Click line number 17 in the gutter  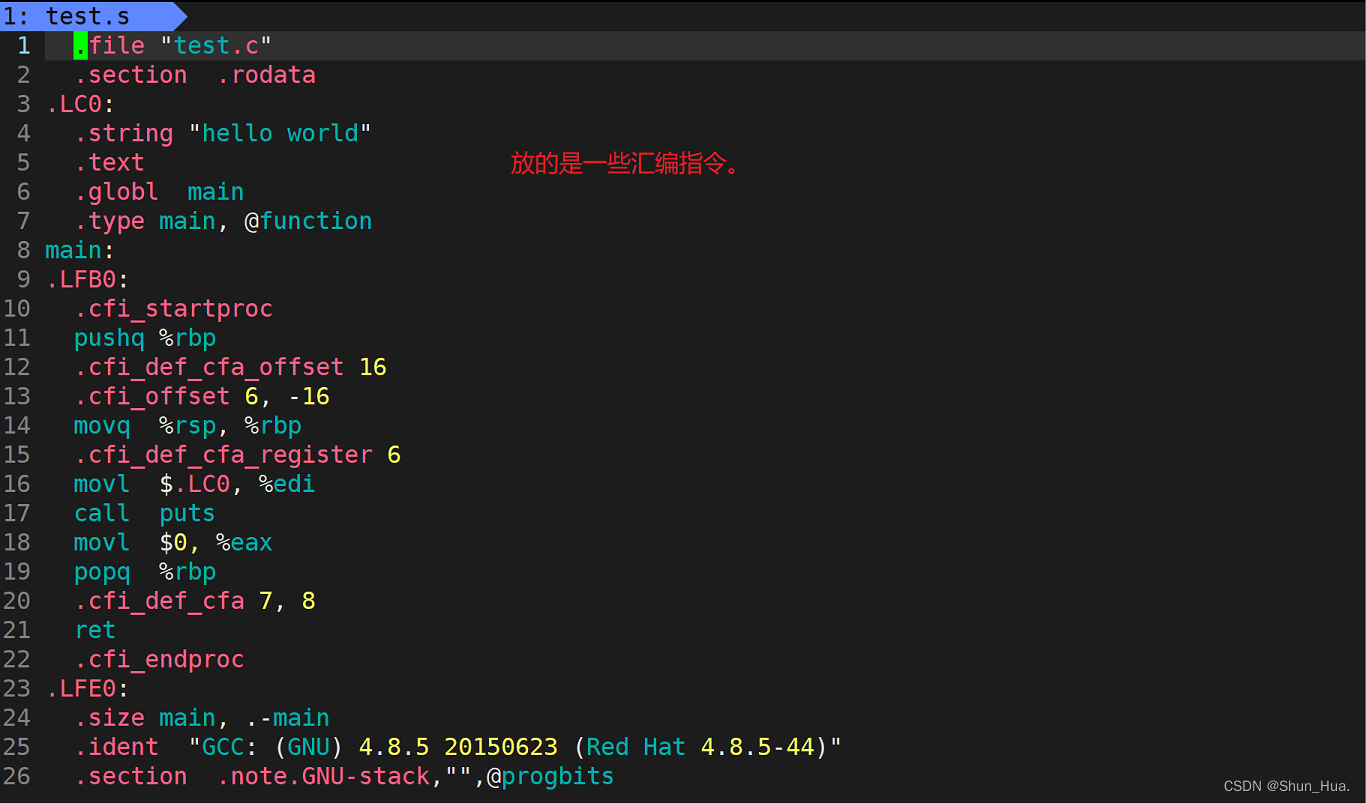17,513
